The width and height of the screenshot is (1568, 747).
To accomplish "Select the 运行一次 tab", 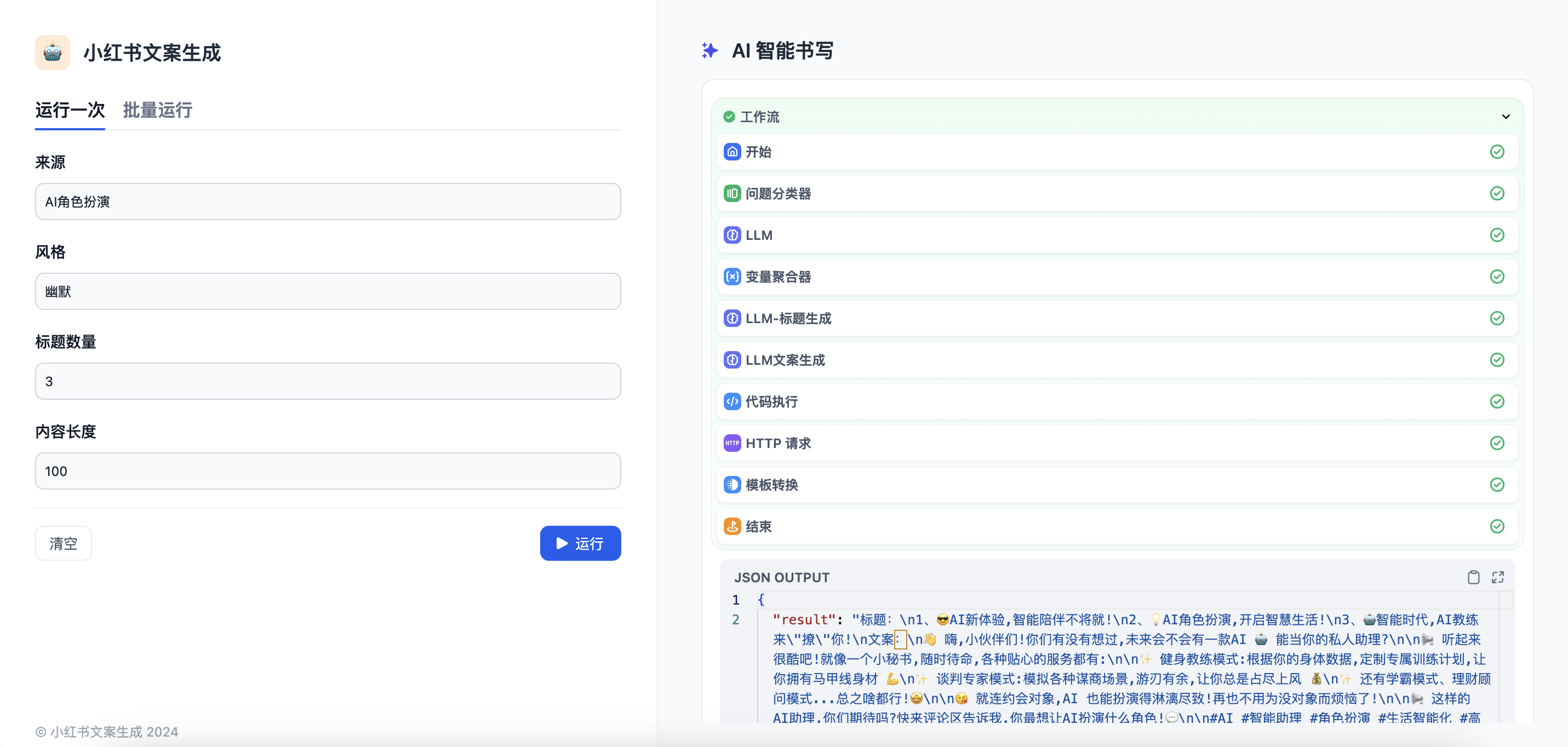I will coord(70,110).
